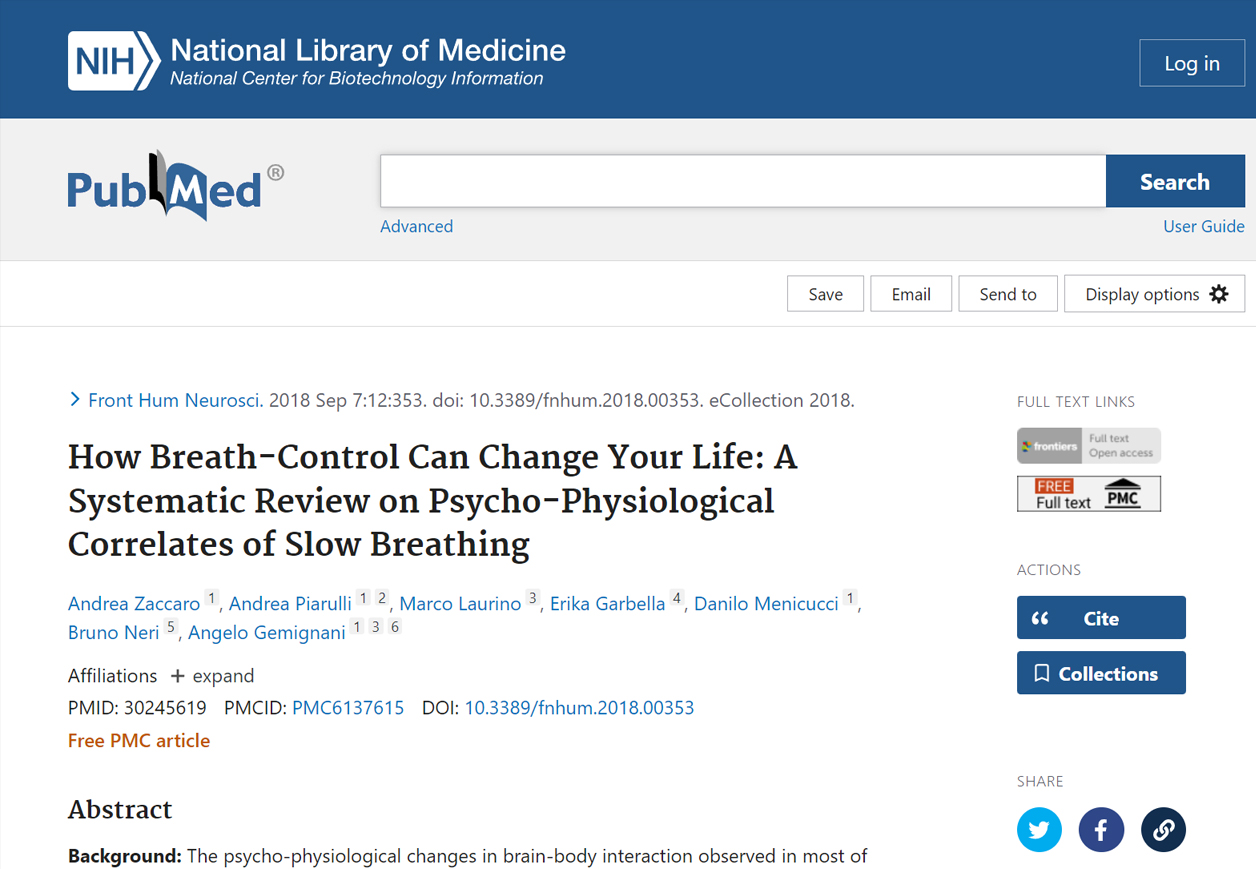Focus the PubMed search field

[743, 181]
